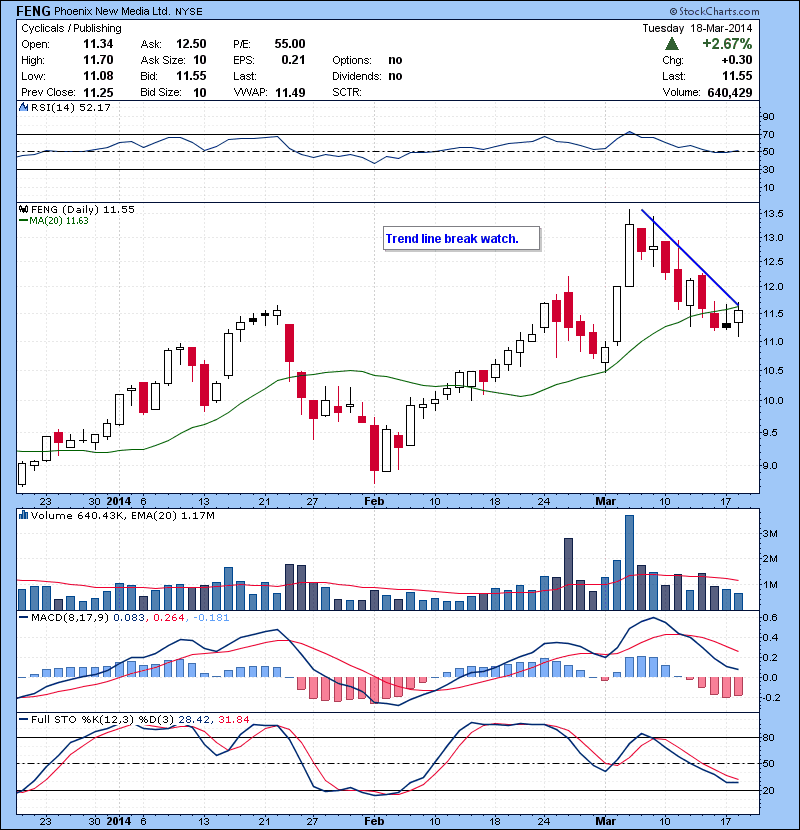Click the Bid Size label

point(161,93)
